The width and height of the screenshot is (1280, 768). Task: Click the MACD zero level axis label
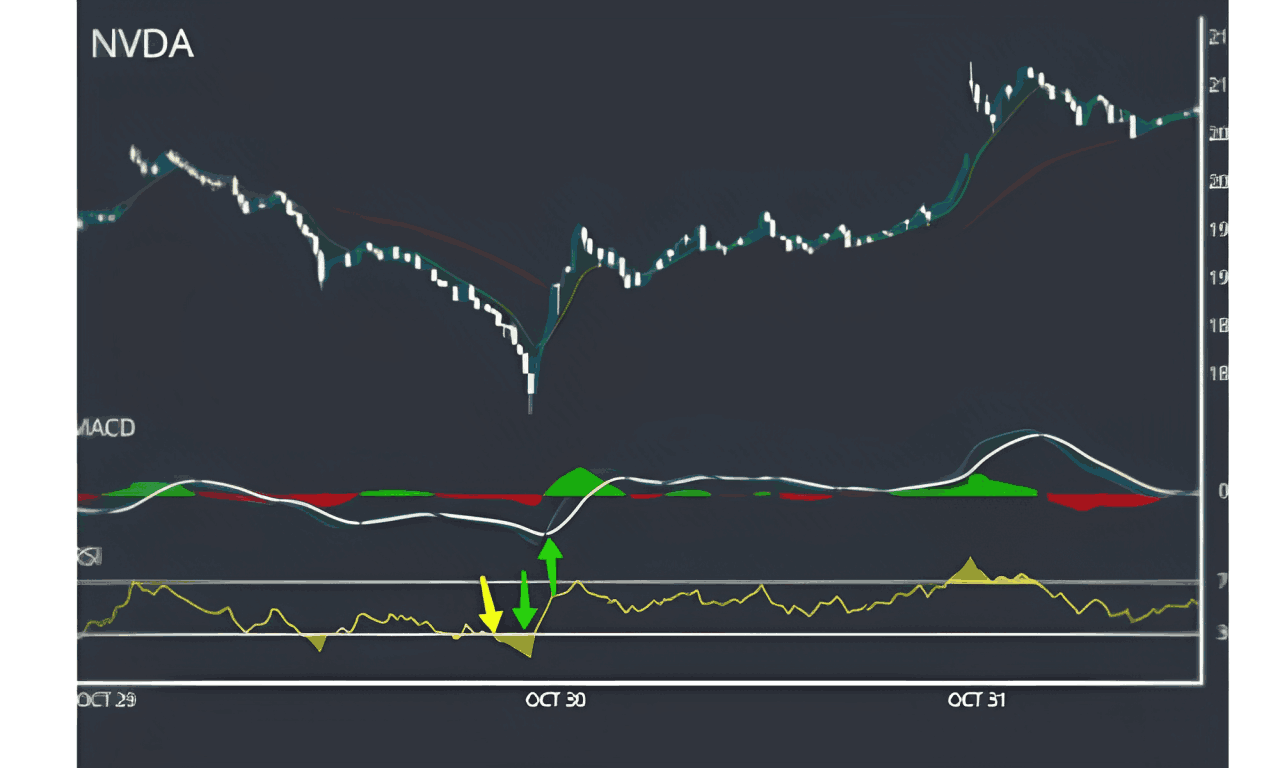tap(1222, 491)
